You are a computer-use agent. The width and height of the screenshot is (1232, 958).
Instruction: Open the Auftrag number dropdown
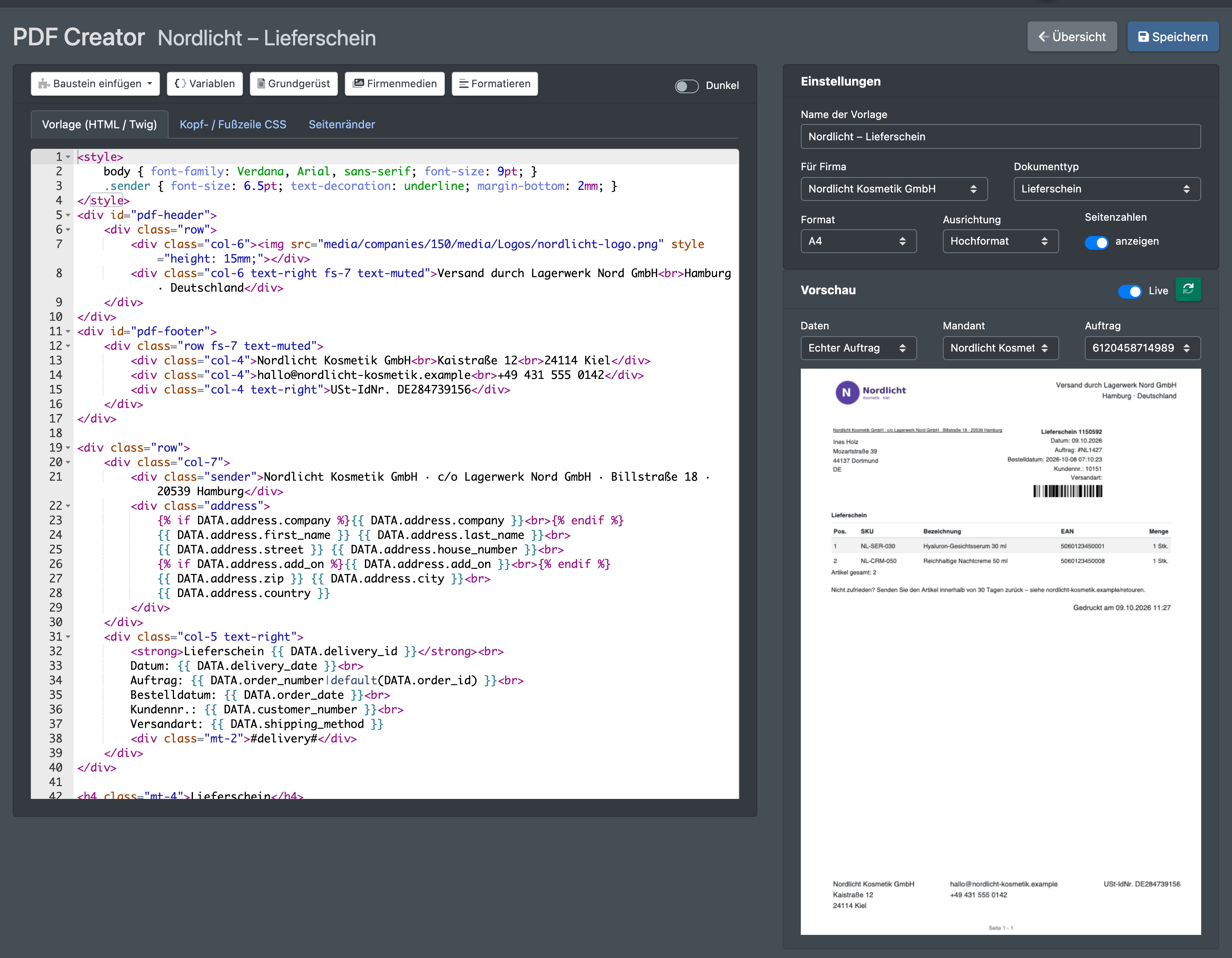tap(1142, 348)
